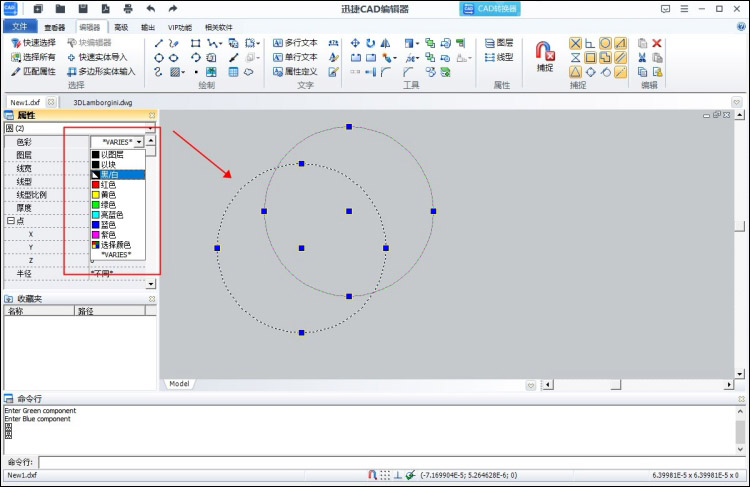Click the Save floppy disk icon
This screenshot has width=750, height=487.
(x=83, y=9)
